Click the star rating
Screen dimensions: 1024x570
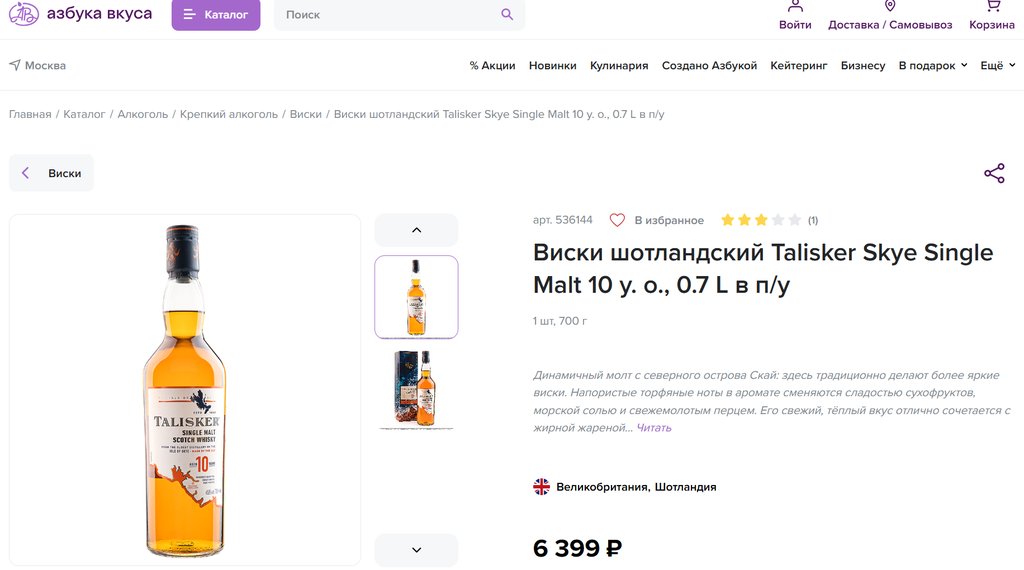pos(760,220)
